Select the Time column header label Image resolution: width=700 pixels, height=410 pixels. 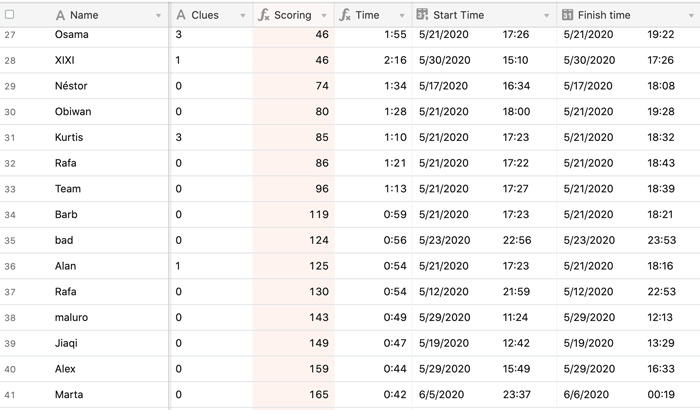coord(367,15)
